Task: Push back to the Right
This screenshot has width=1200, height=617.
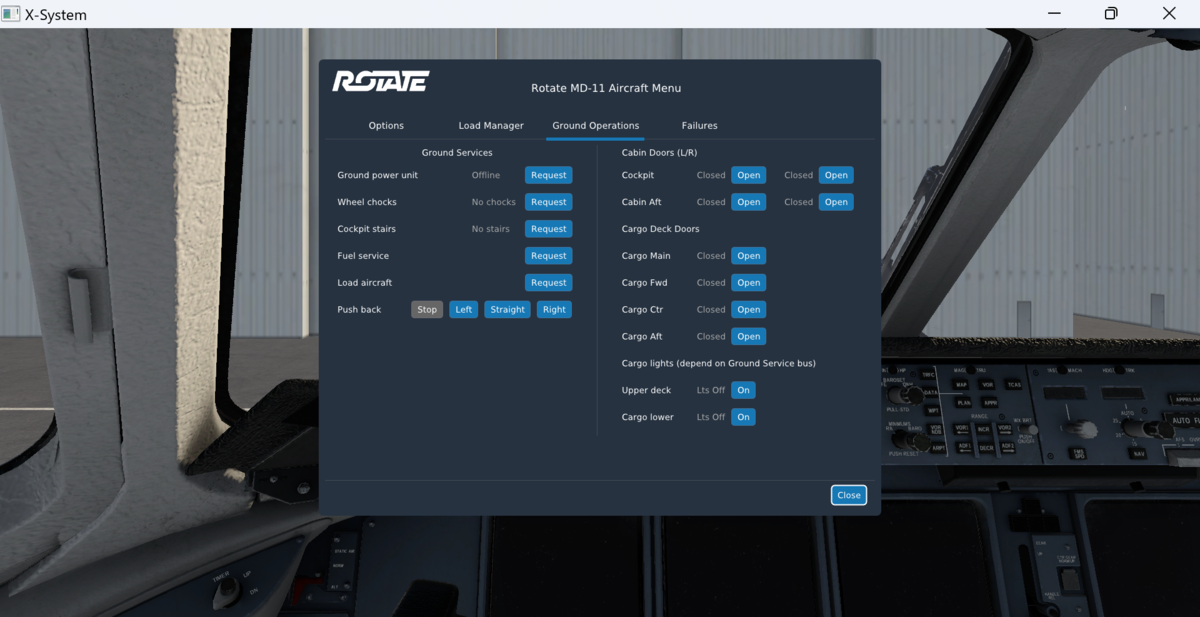Action: tap(554, 310)
